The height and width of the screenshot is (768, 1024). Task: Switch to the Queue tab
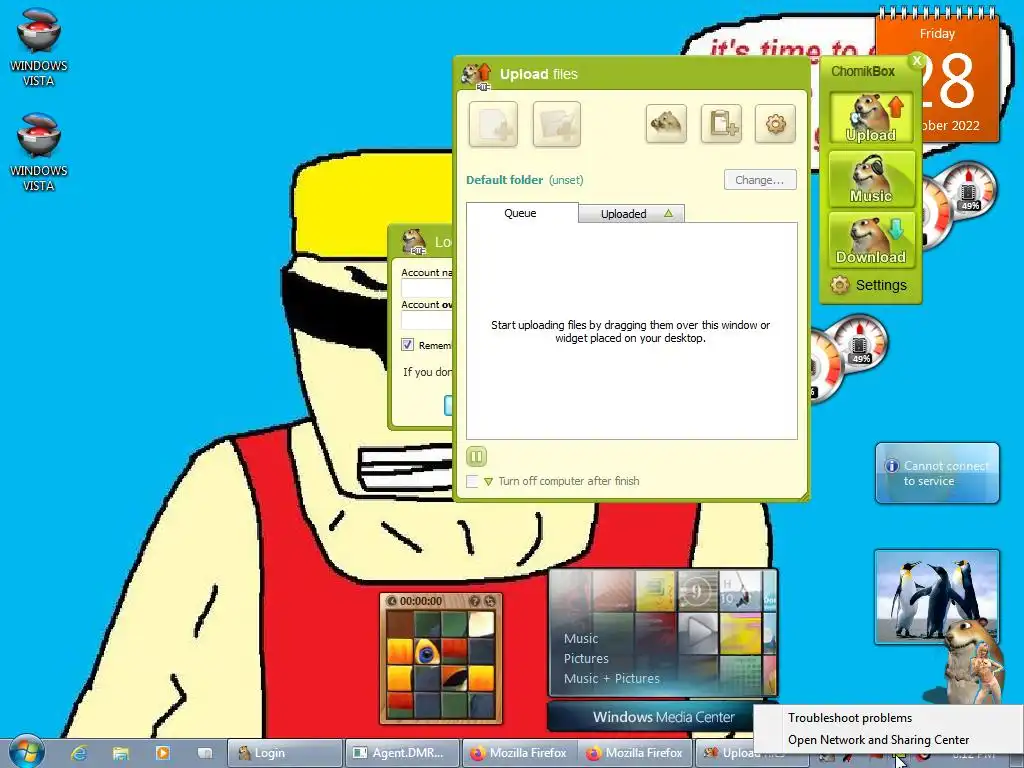click(x=521, y=213)
